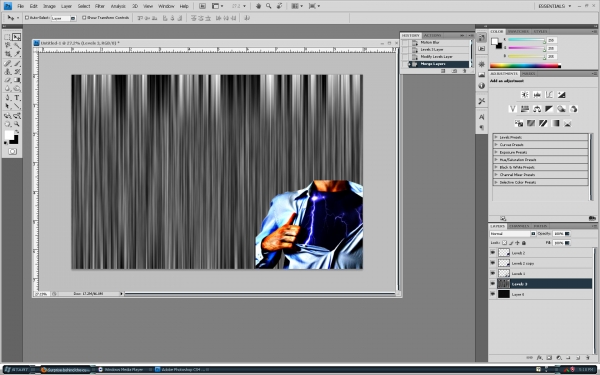
Task: Select the Magic Wand tool
Action: 16,46
